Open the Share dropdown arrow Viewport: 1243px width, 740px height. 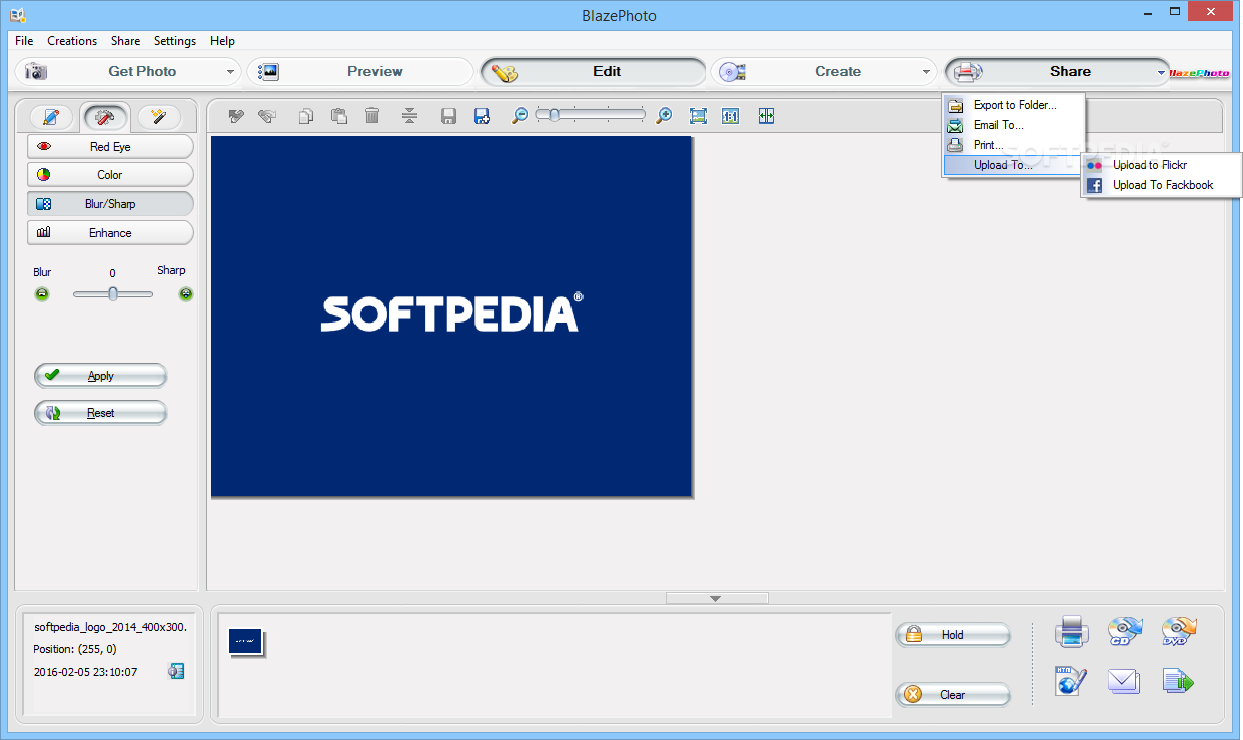click(1162, 72)
